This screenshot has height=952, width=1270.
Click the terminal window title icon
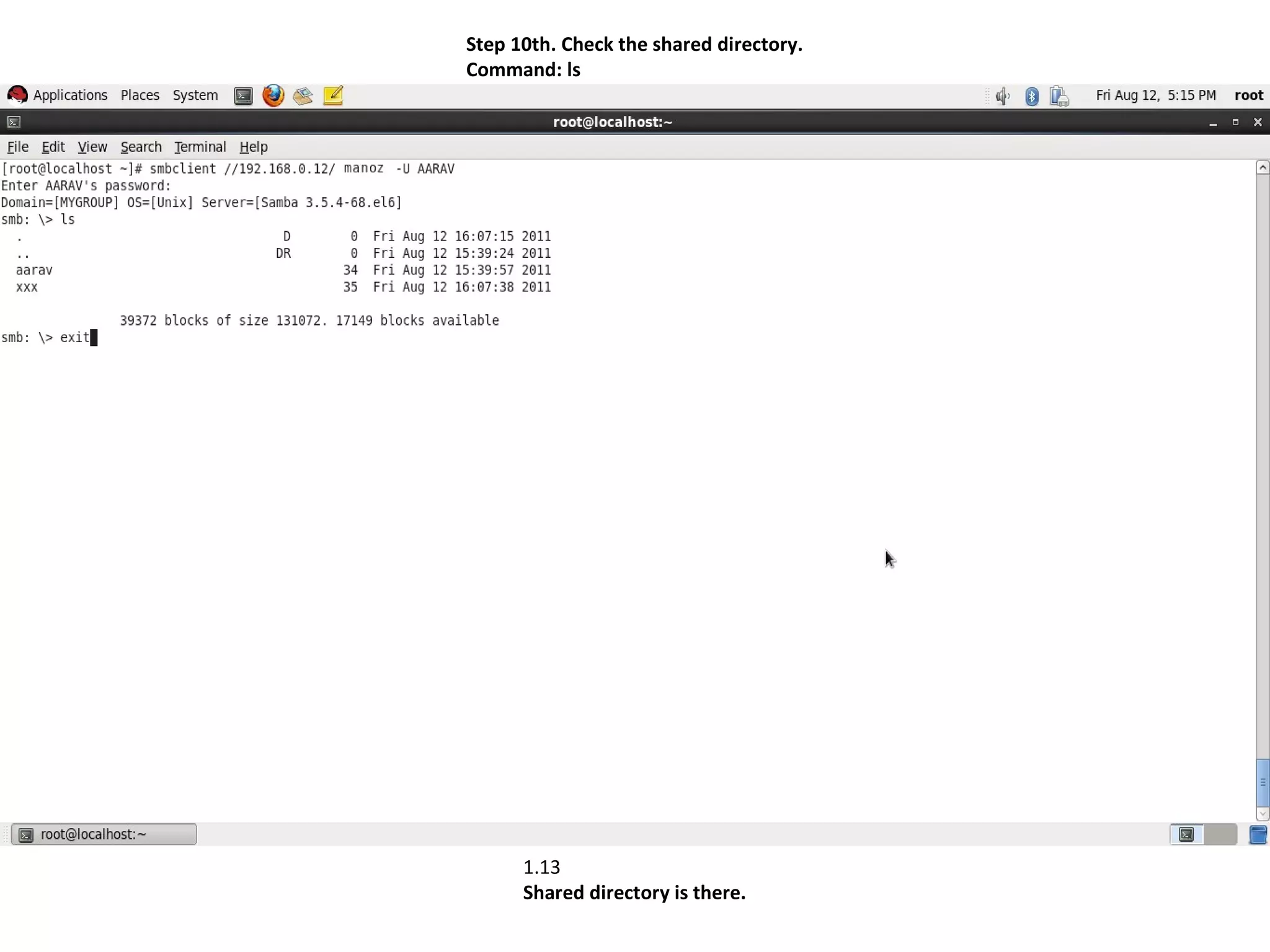(x=14, y=122)
